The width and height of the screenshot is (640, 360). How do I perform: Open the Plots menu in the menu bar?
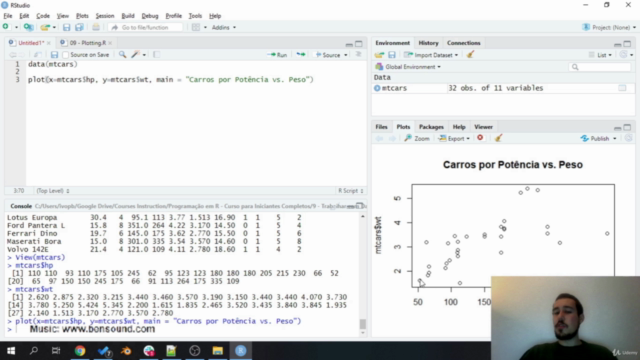point(82,16)
